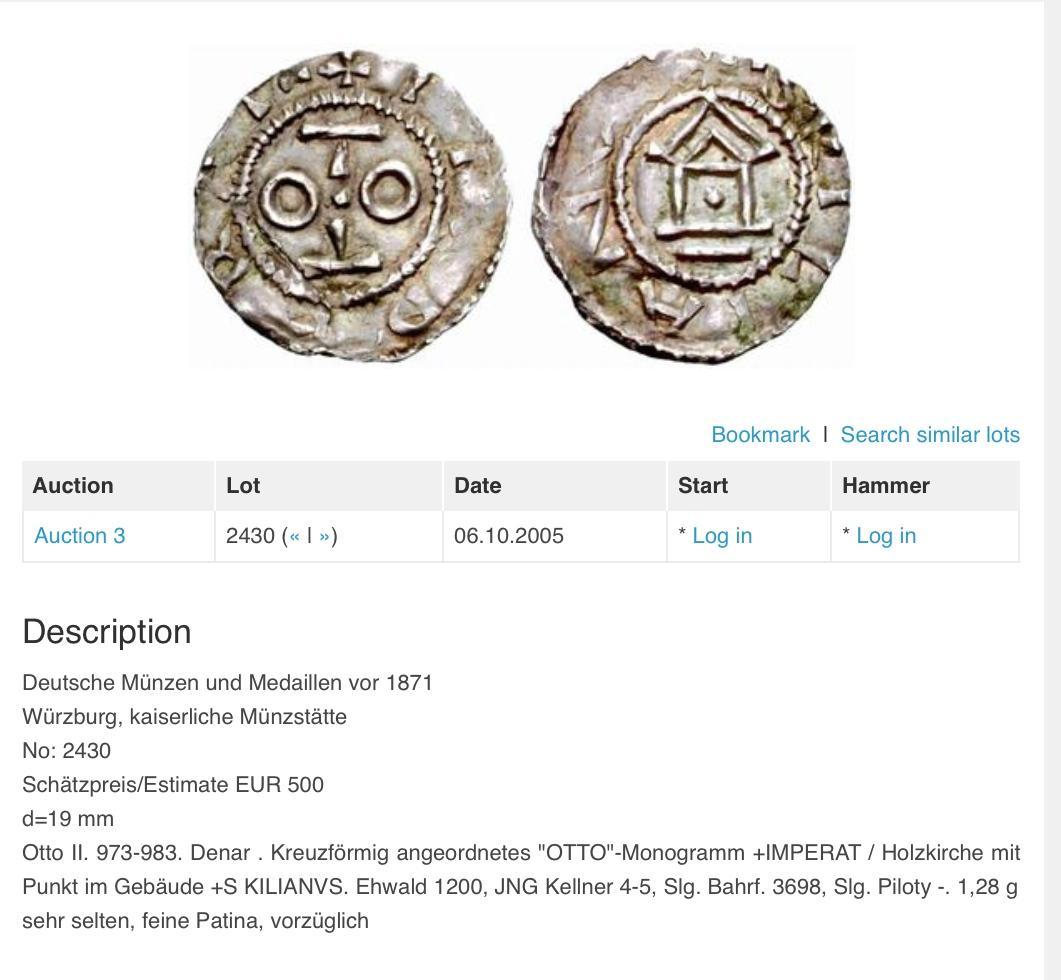Screen dimensions: 1061x980
Task: Click the Description heading
Action: [x=107, y=632]
